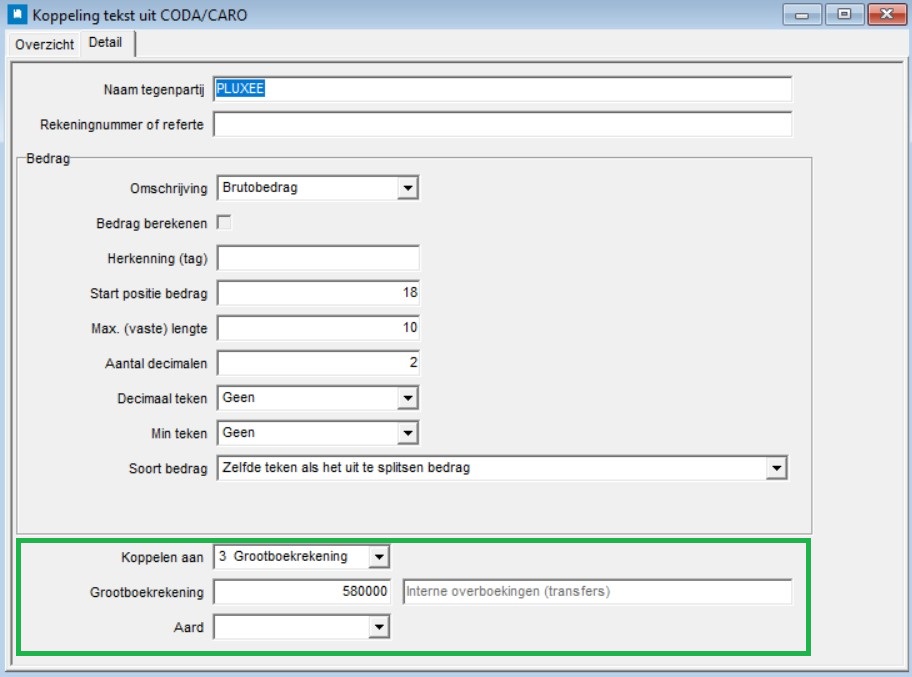Click the Grootboekrekening field with 580000

303,592
